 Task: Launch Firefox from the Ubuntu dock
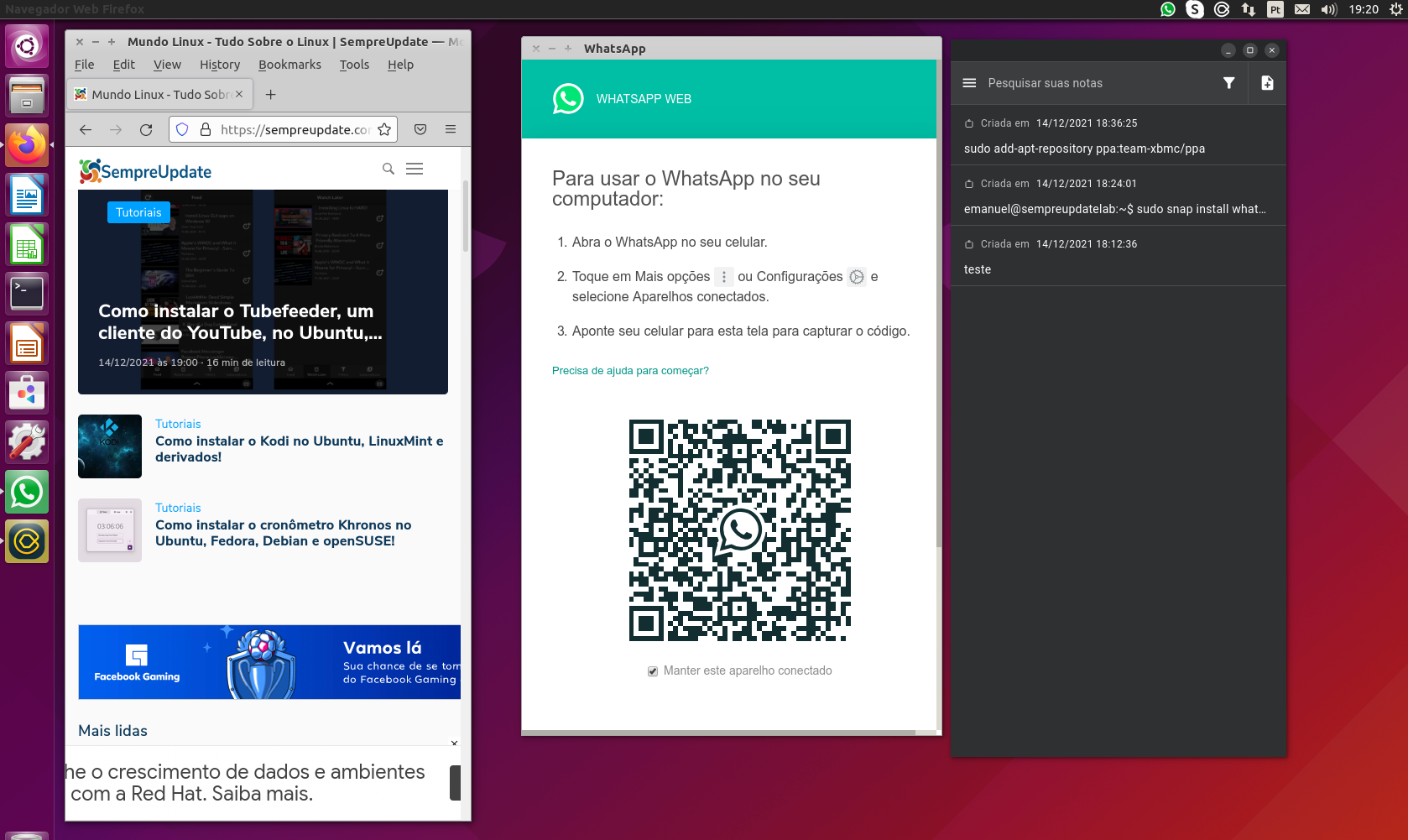point(27,145)
